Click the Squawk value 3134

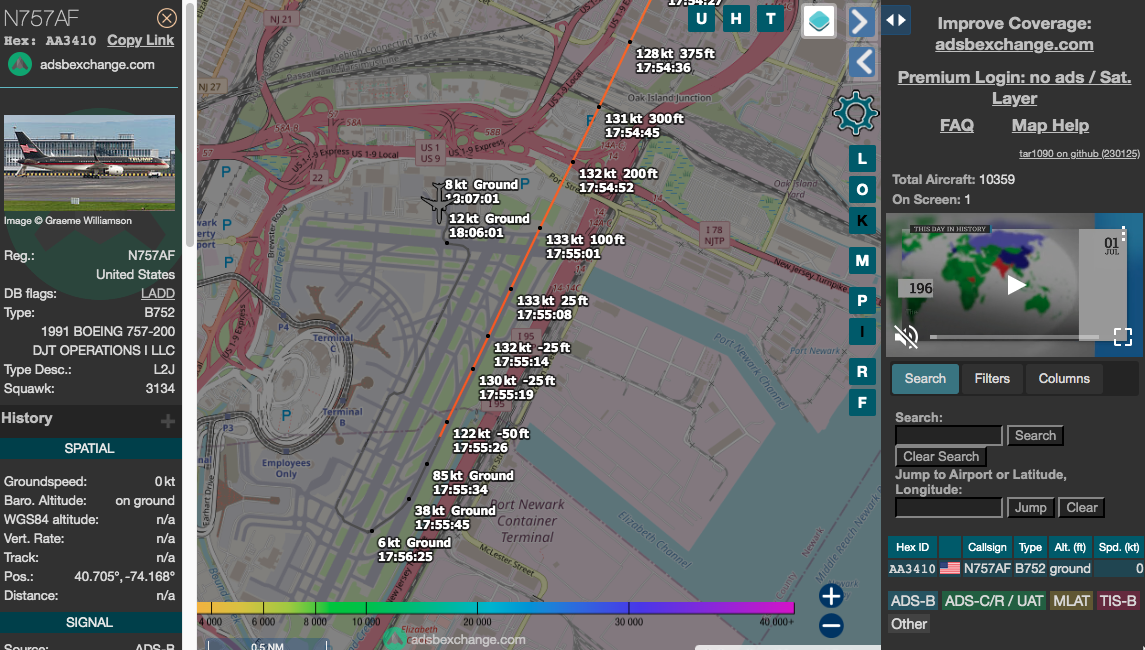coord(160,389)
